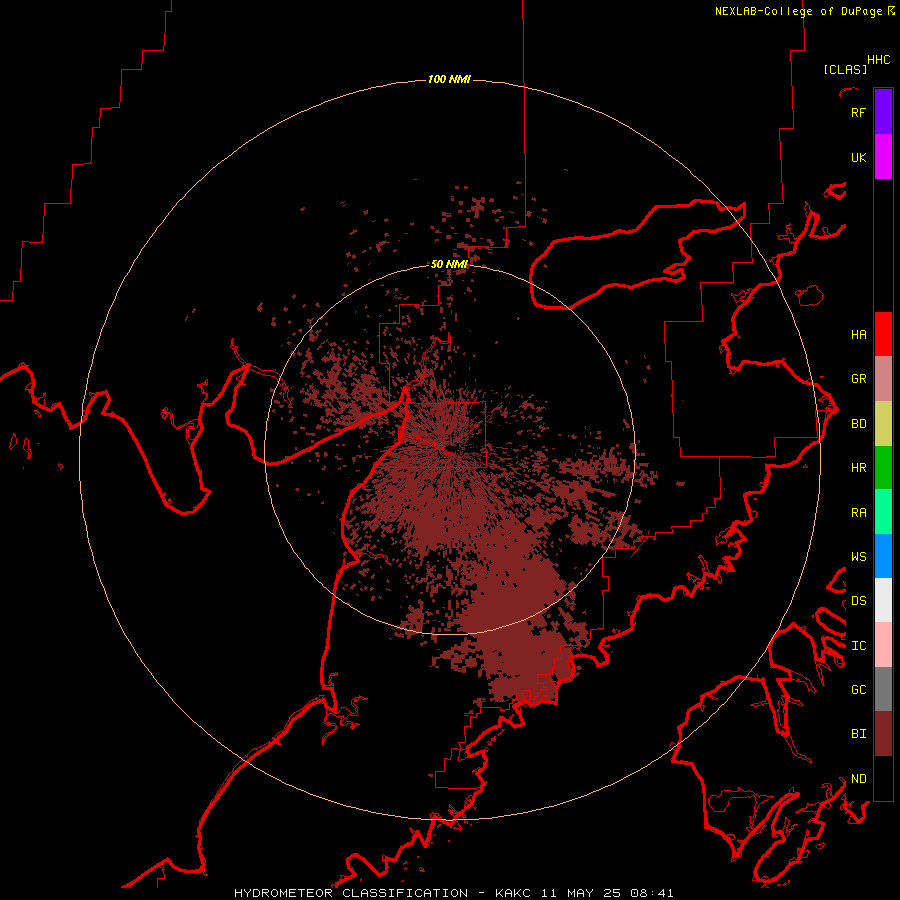This screenshot has width=900, height=900.
Task: Click the RF purple legend swatch
Action: click(883, 111)
